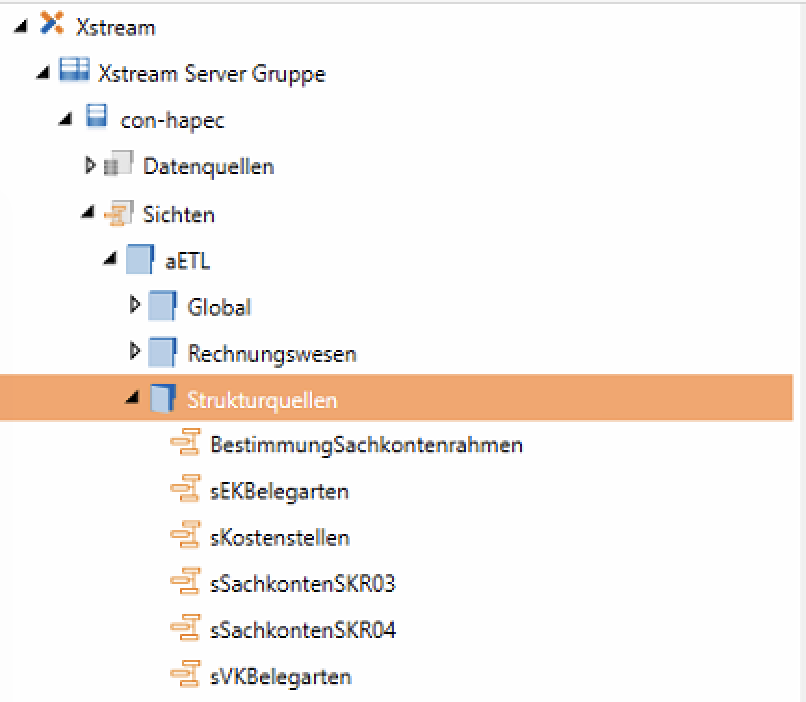Expand the Datenquellen node
806x702 pixels.
pyautogui.click(x=91, y=165)
